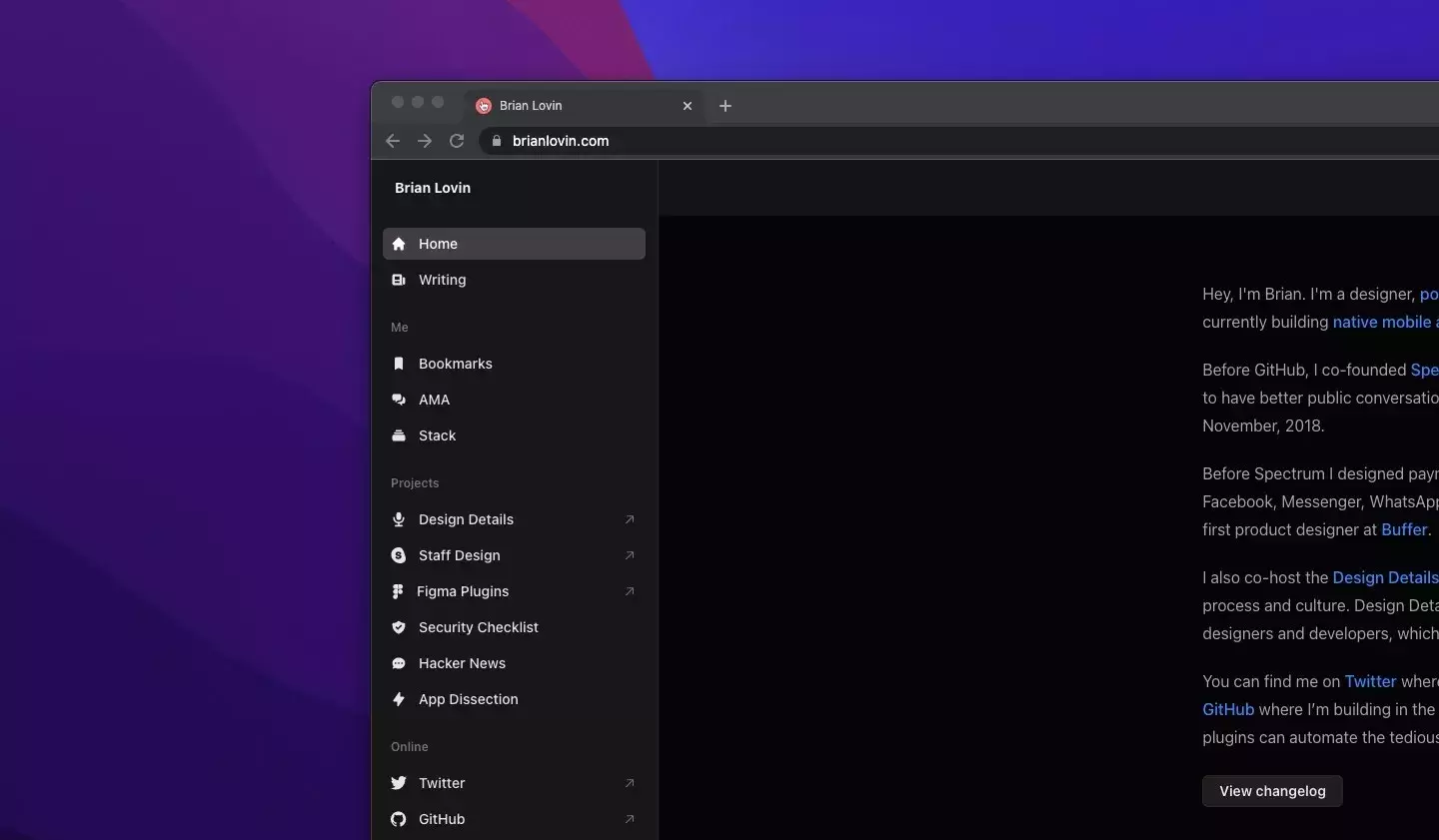1439x840 pixels.
Task: Click the Writing pencil icon
Action: tap(398, 280)
